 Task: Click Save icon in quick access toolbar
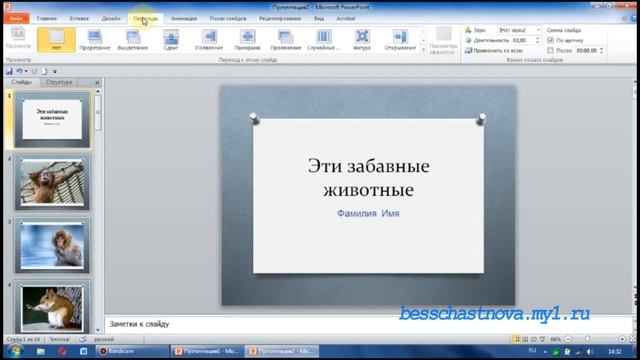tap(9, 71)
